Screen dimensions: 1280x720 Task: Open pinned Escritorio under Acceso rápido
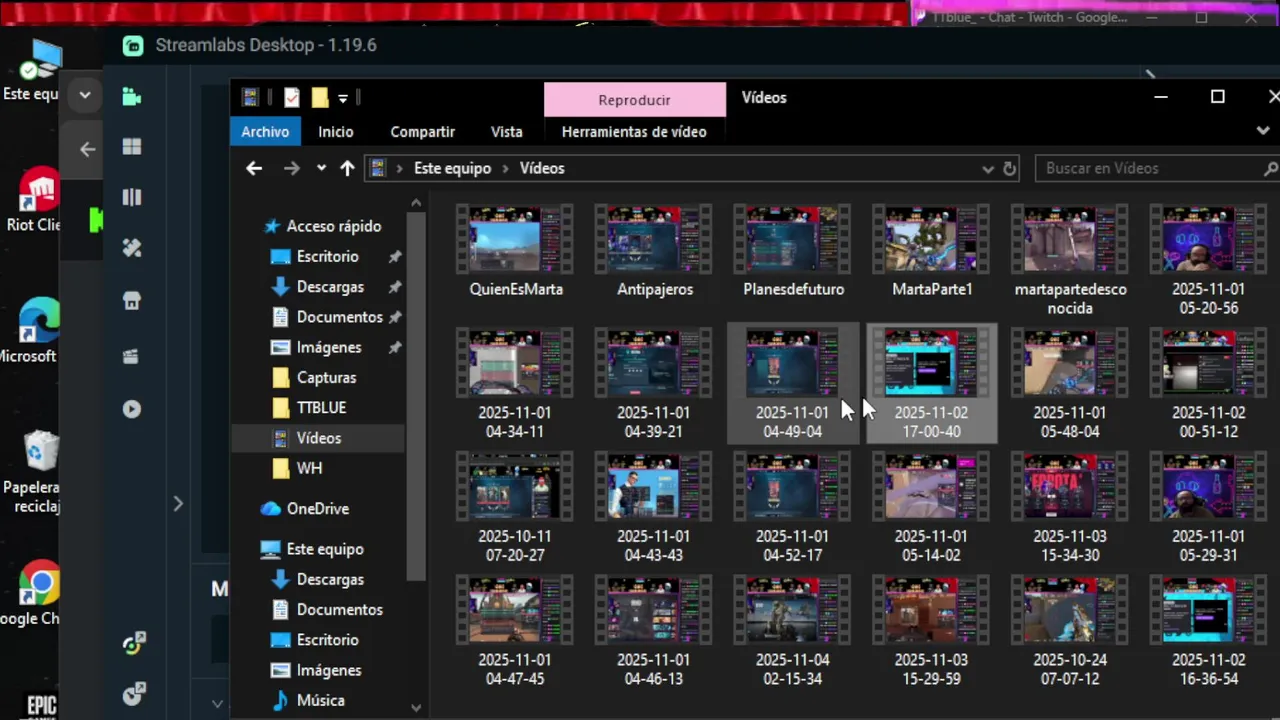pyautogui.click(x=327, y=256)
